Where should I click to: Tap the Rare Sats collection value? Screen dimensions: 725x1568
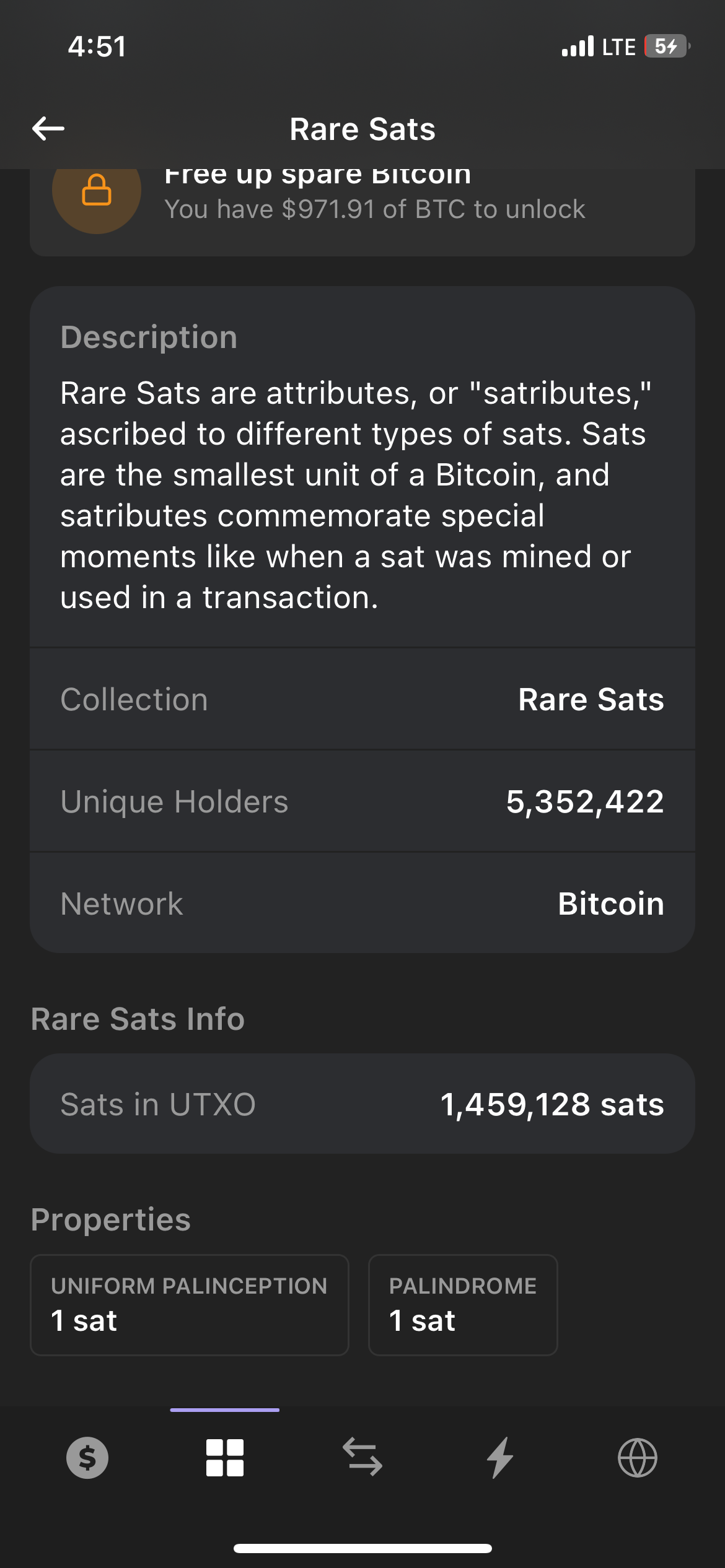pyautogui.click(x=591, y=700)
